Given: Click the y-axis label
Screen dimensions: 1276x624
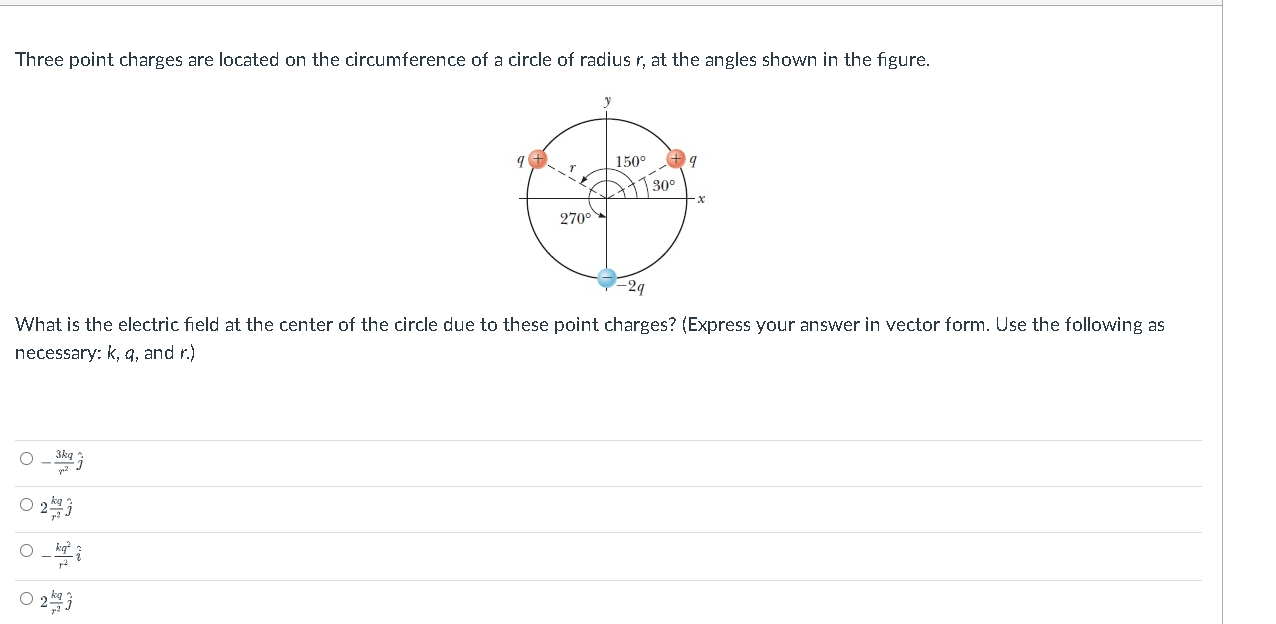Looking at the screenshot, I should (x=607, y=100).
